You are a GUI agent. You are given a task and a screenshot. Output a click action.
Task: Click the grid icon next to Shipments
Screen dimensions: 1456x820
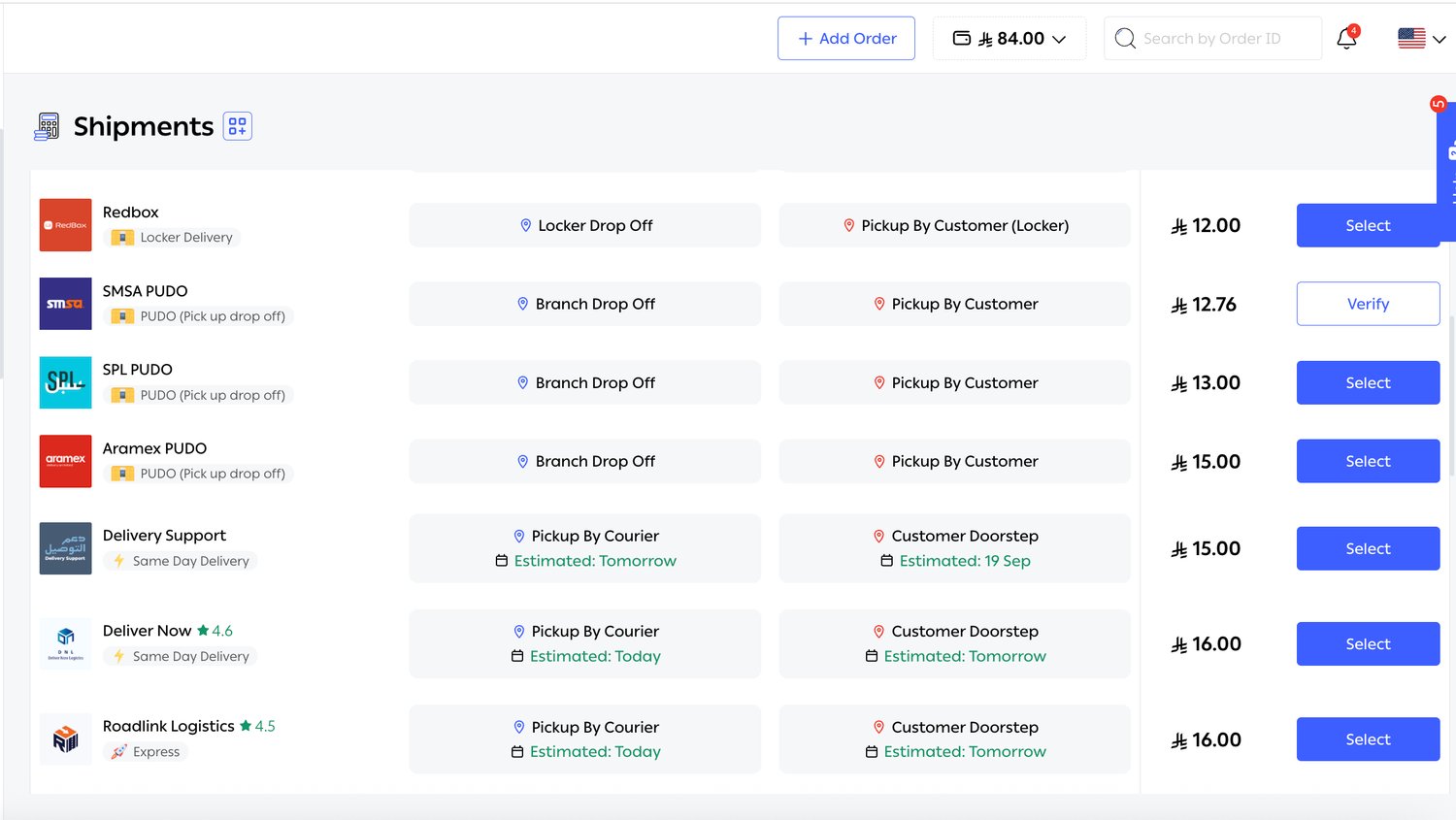pos(238,126)
